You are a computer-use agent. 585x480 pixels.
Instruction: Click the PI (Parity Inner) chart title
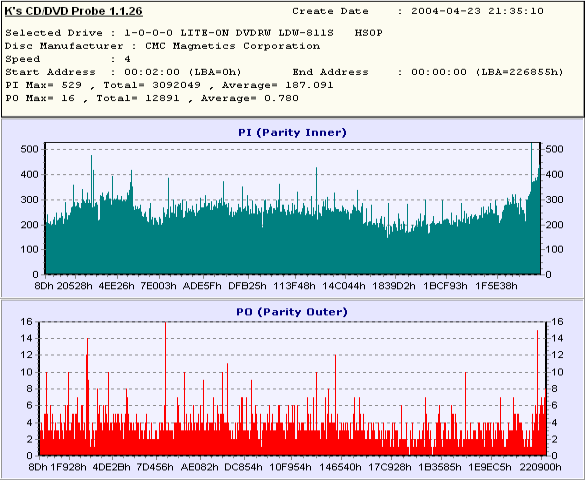292,132
